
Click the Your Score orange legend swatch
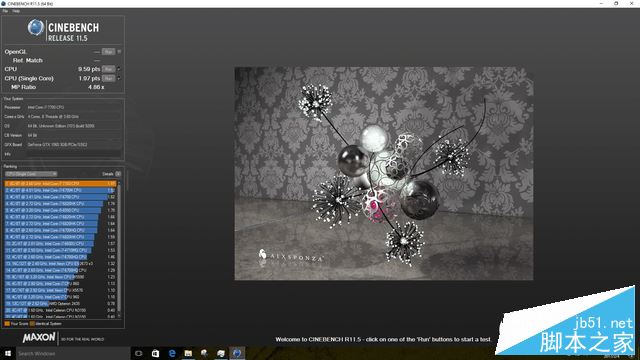coord(7,324)
